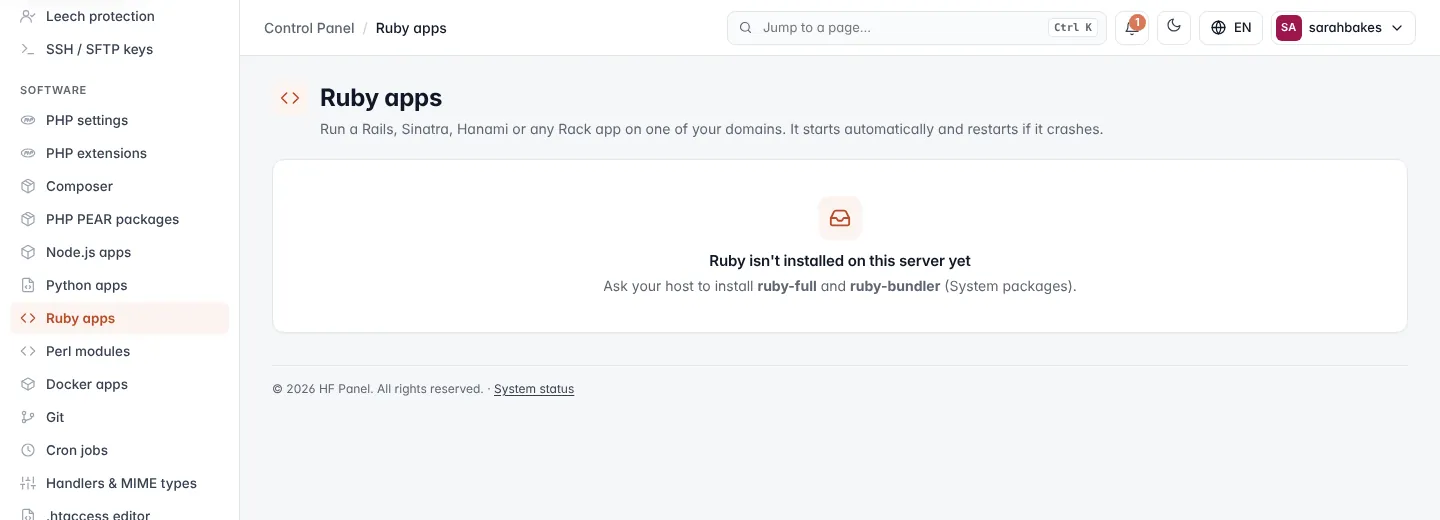Click the Control Panel breadcrumb link
Image resolution: width=1440 pixels, height=520 pixels.
coord(309,28)
